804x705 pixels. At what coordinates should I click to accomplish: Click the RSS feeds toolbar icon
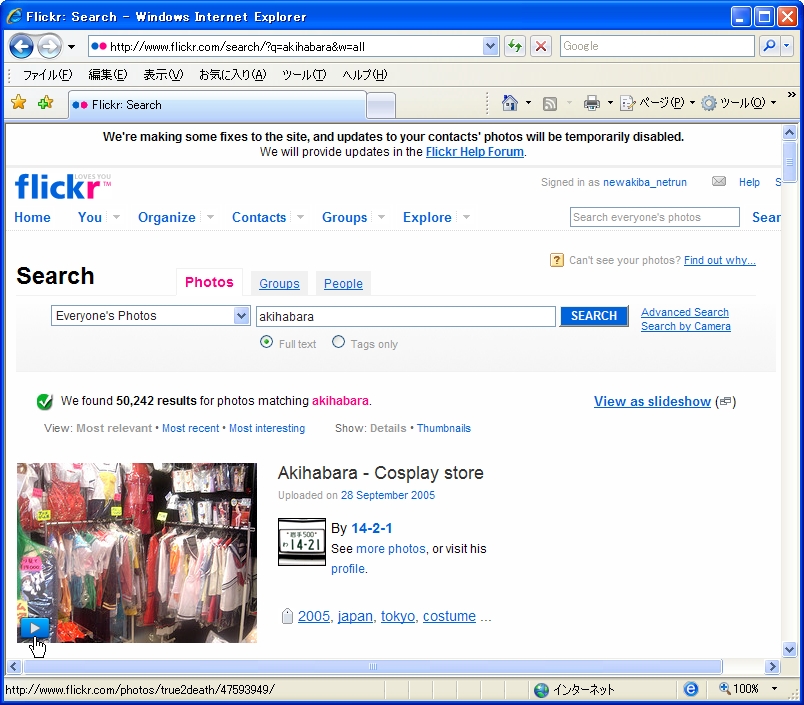click(550, 104)
